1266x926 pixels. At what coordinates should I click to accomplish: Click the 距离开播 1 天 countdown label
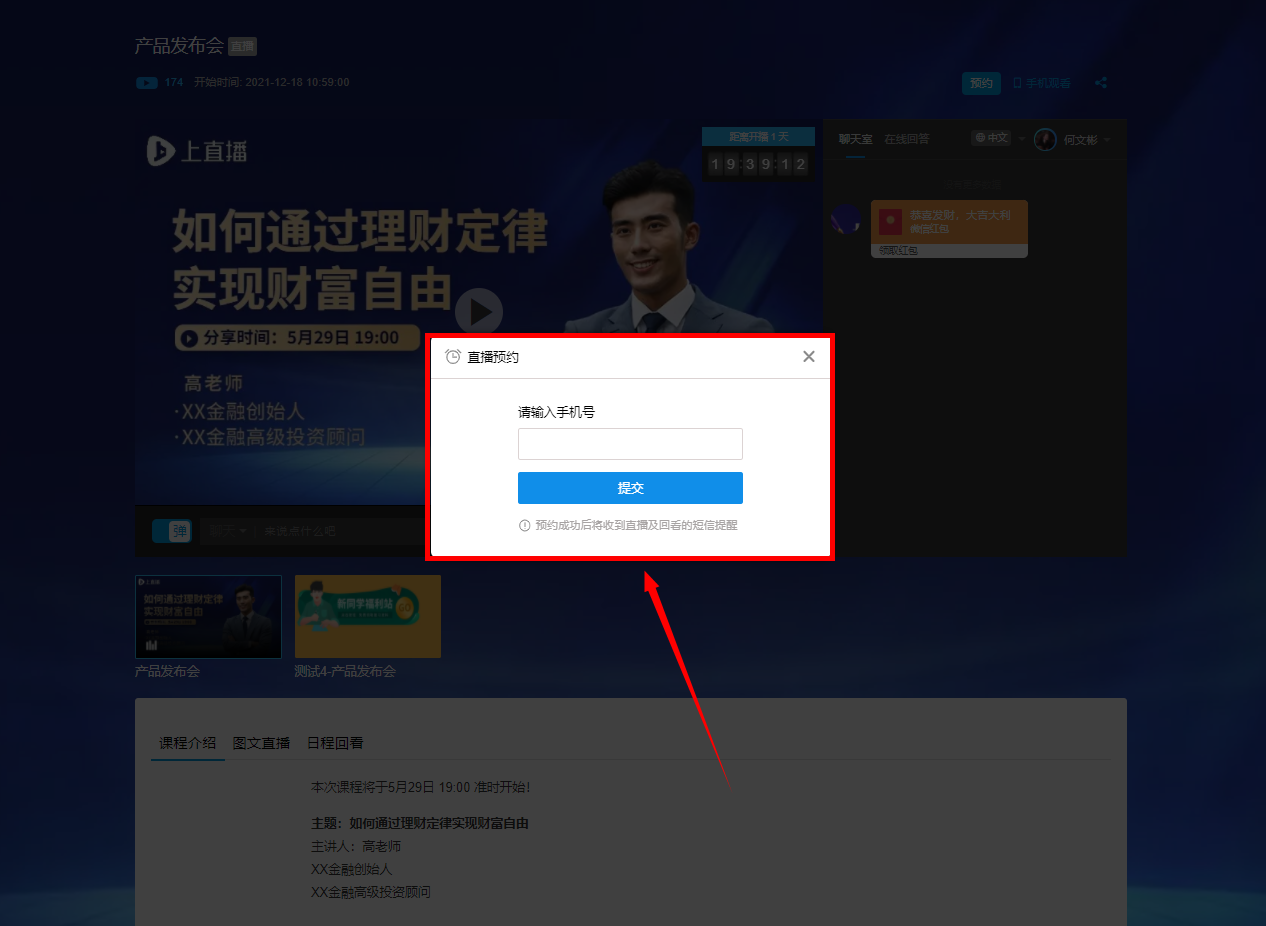click(x=758, y=137)
